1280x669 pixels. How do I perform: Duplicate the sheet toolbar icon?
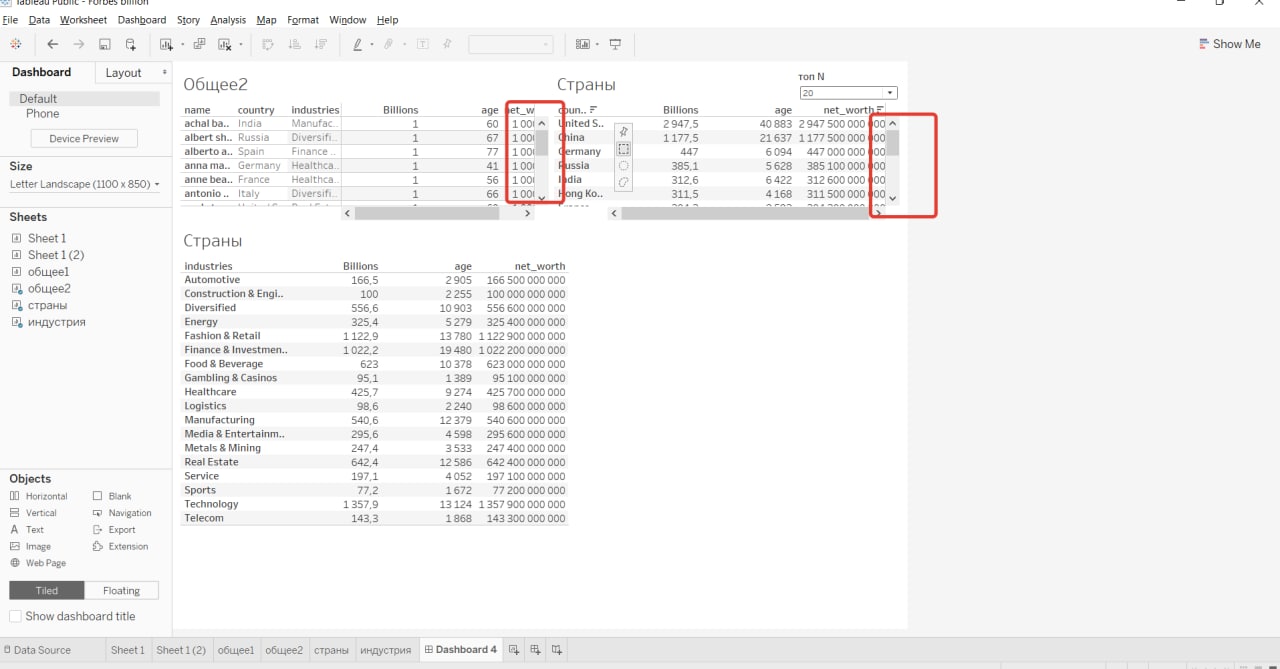point(199,44)
